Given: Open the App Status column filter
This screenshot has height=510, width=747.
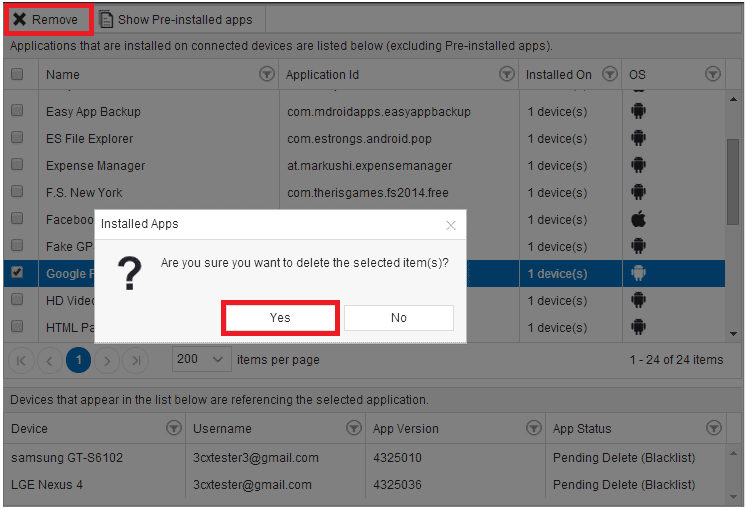Looking at the screenshot, I should [x=714, y=428].
